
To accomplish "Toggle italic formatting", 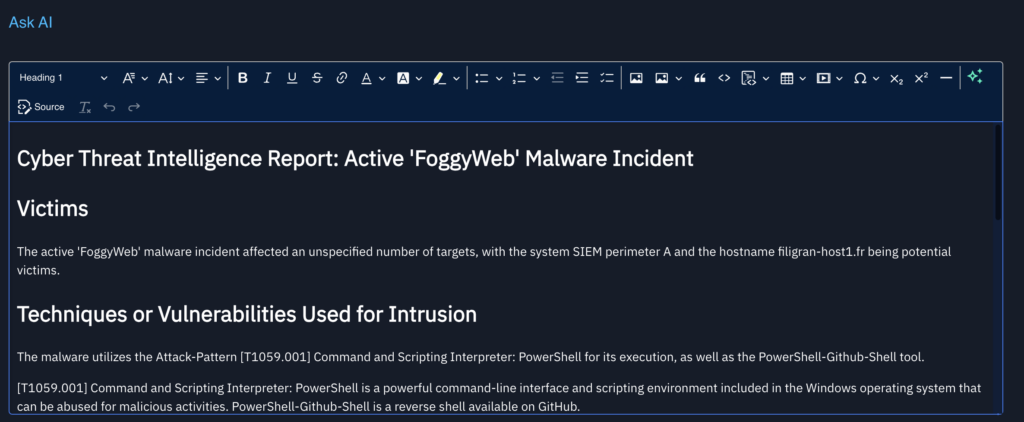I will point(267,78).
